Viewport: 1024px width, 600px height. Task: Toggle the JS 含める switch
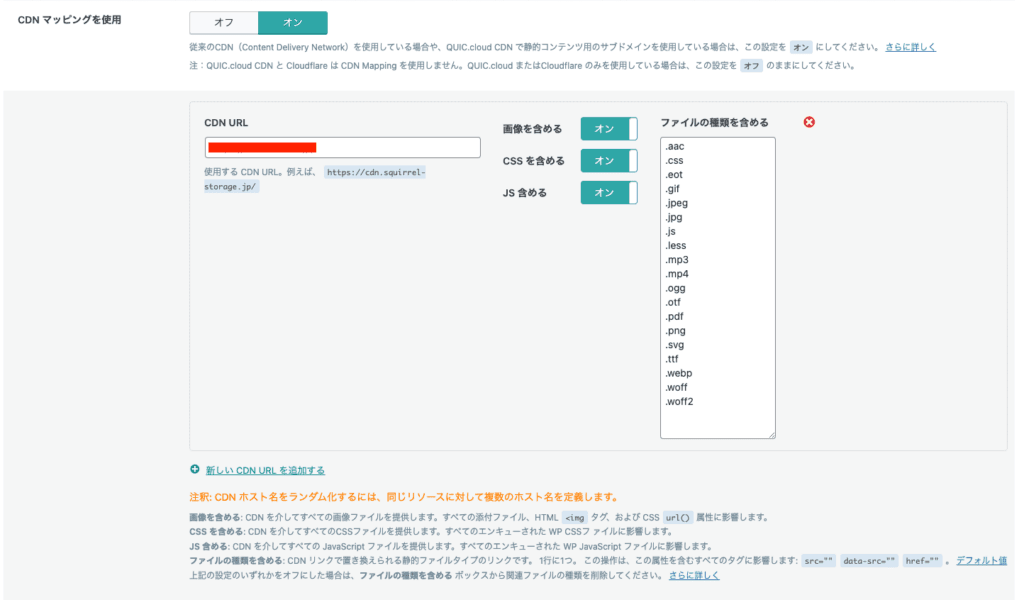point(608,193)
